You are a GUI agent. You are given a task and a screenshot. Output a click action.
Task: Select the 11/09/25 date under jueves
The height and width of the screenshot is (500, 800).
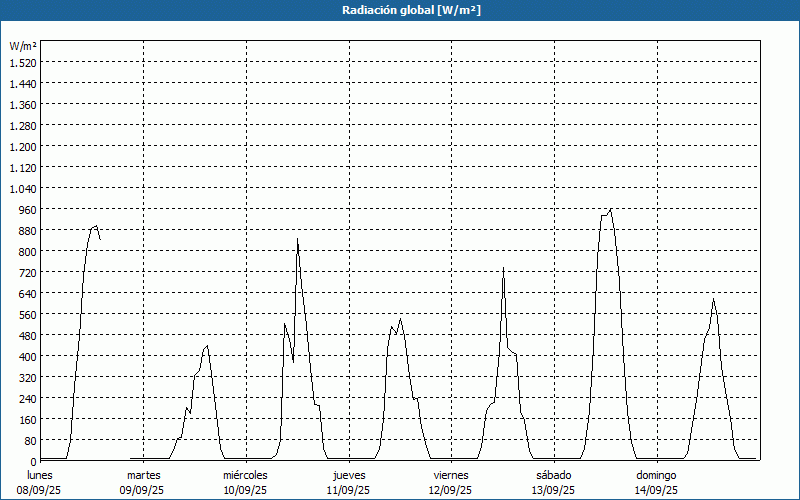[x=348, y=490]
